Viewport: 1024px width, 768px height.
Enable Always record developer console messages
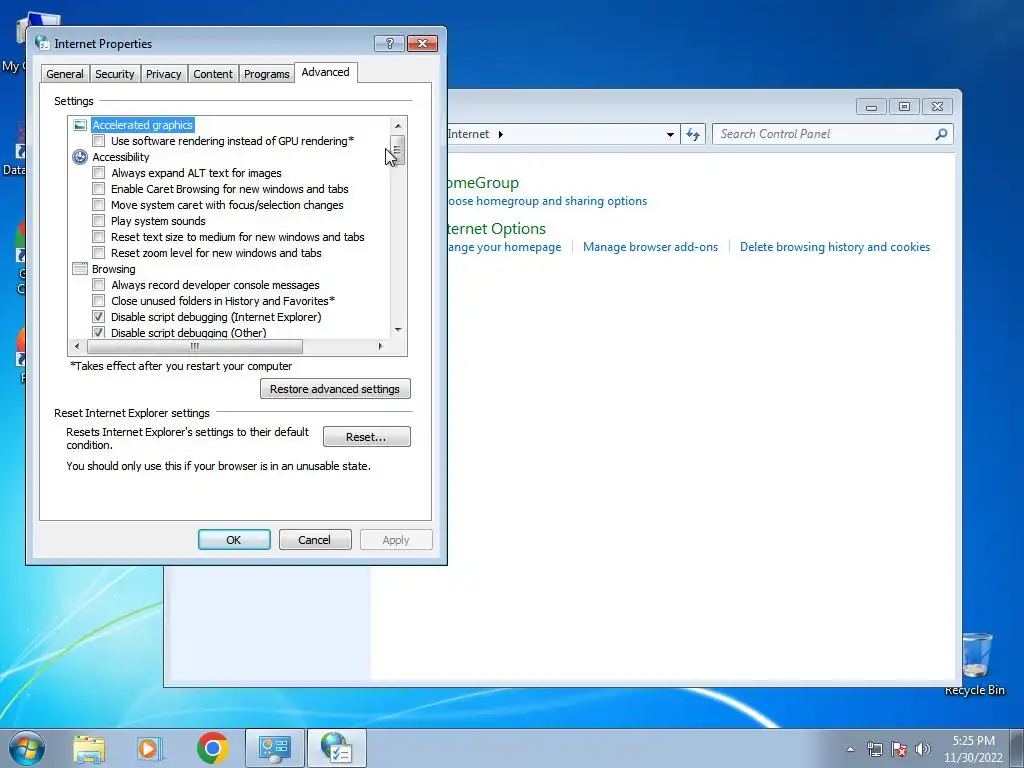99,285
